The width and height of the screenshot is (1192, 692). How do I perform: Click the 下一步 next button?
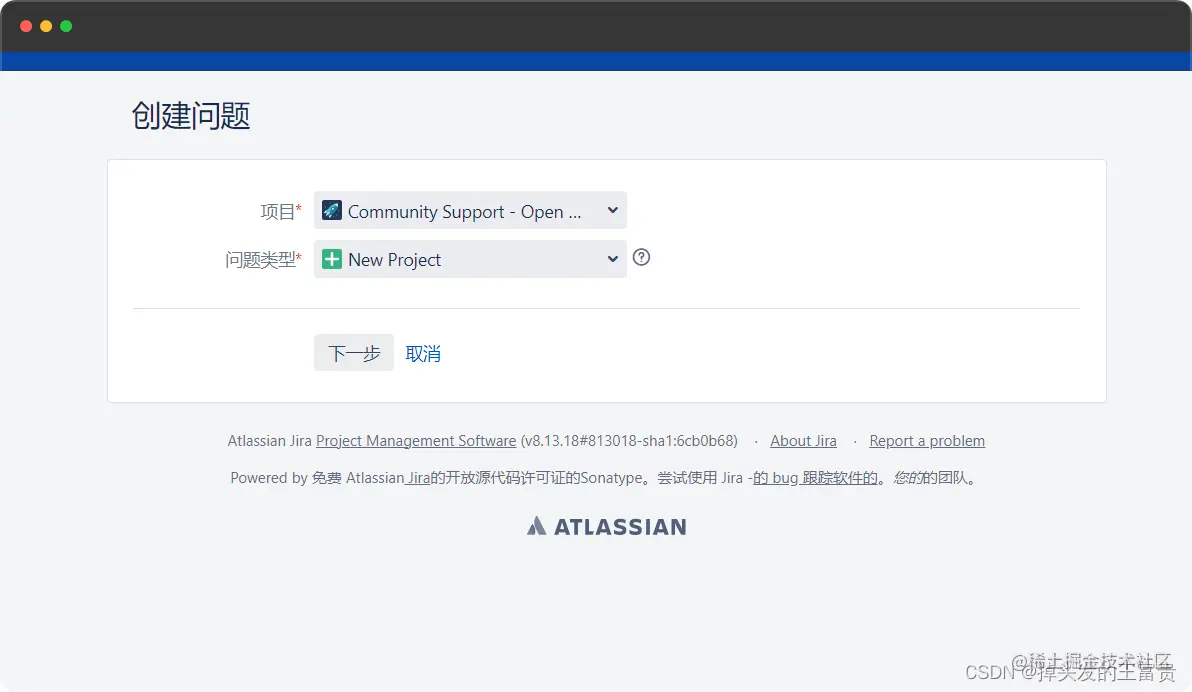click(x=353, y=353)
